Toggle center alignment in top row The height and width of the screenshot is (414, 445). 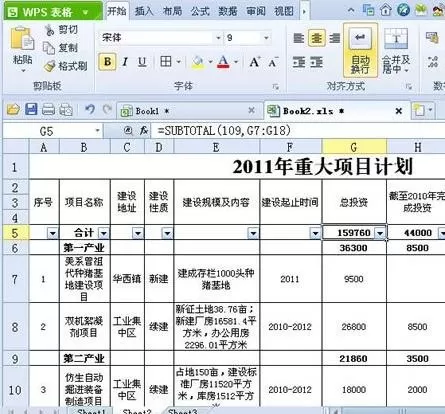(x=316, y=38)
